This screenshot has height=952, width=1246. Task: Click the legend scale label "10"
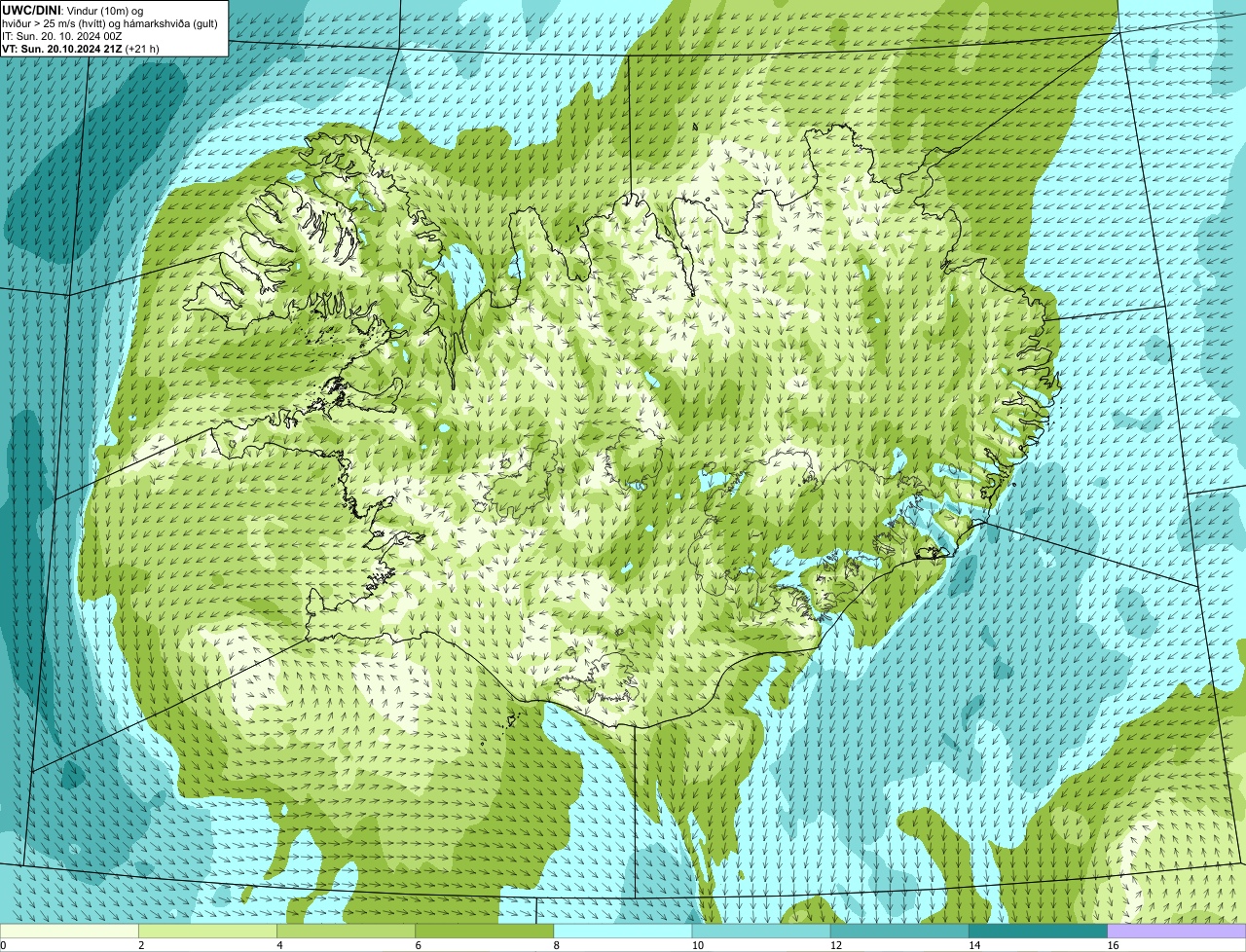tap(697, 945)
